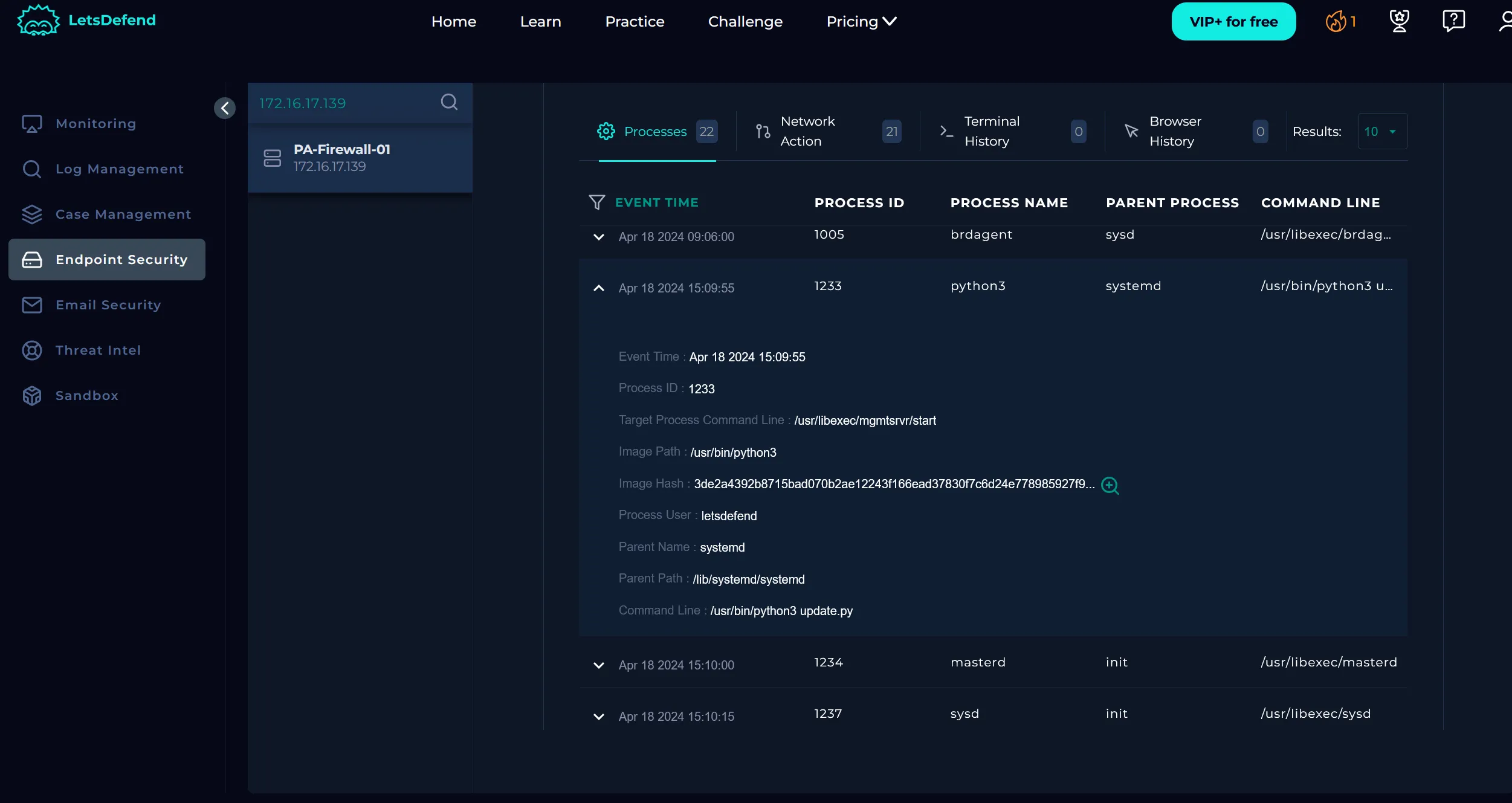The image size is (1512, 803).
Task: Click the search magnifier icon beside IP field
Action: (x=448, y=102)
